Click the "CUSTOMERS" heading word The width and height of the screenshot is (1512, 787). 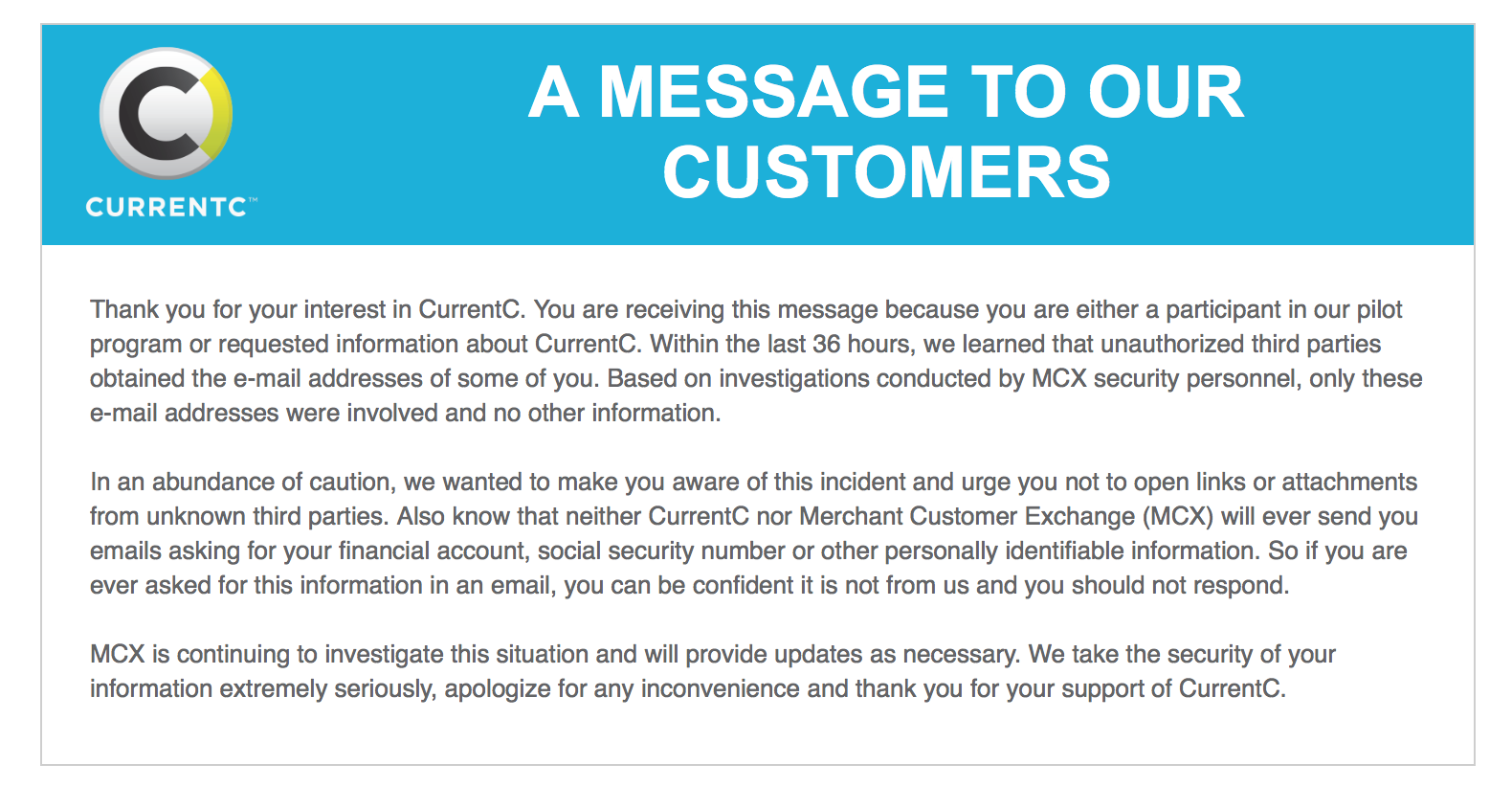pos(886,173)
